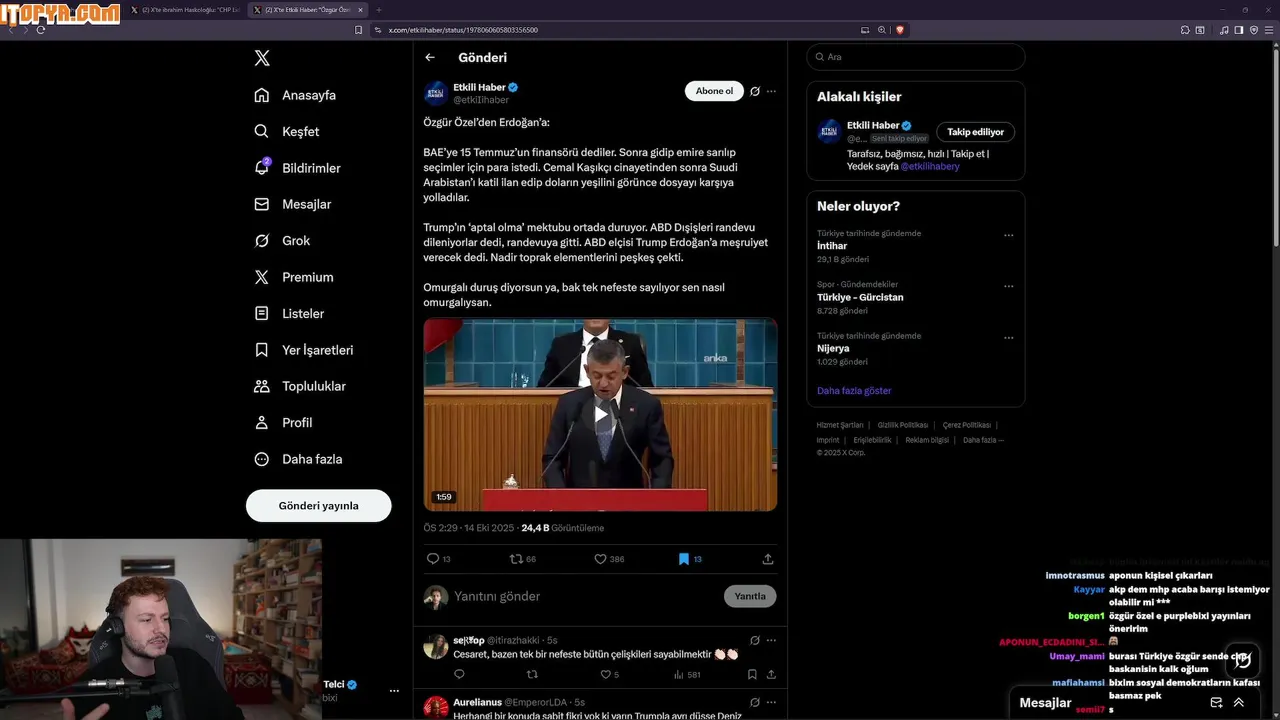Click Grok icon on Aurelianus comment

[755, 702]
